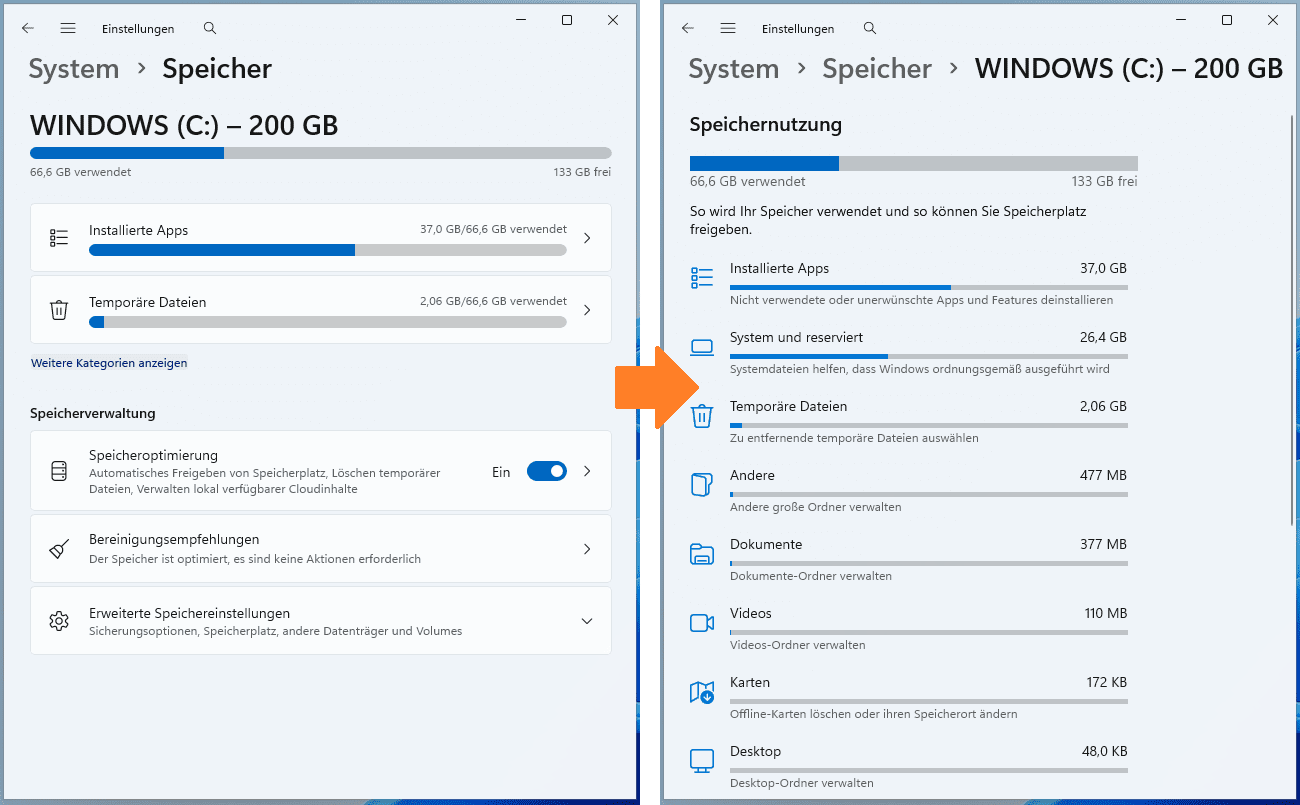Open Installierte Apps 37,0 GB entry in right window
The image size is (1300, 805).
(x=909, y=284)
